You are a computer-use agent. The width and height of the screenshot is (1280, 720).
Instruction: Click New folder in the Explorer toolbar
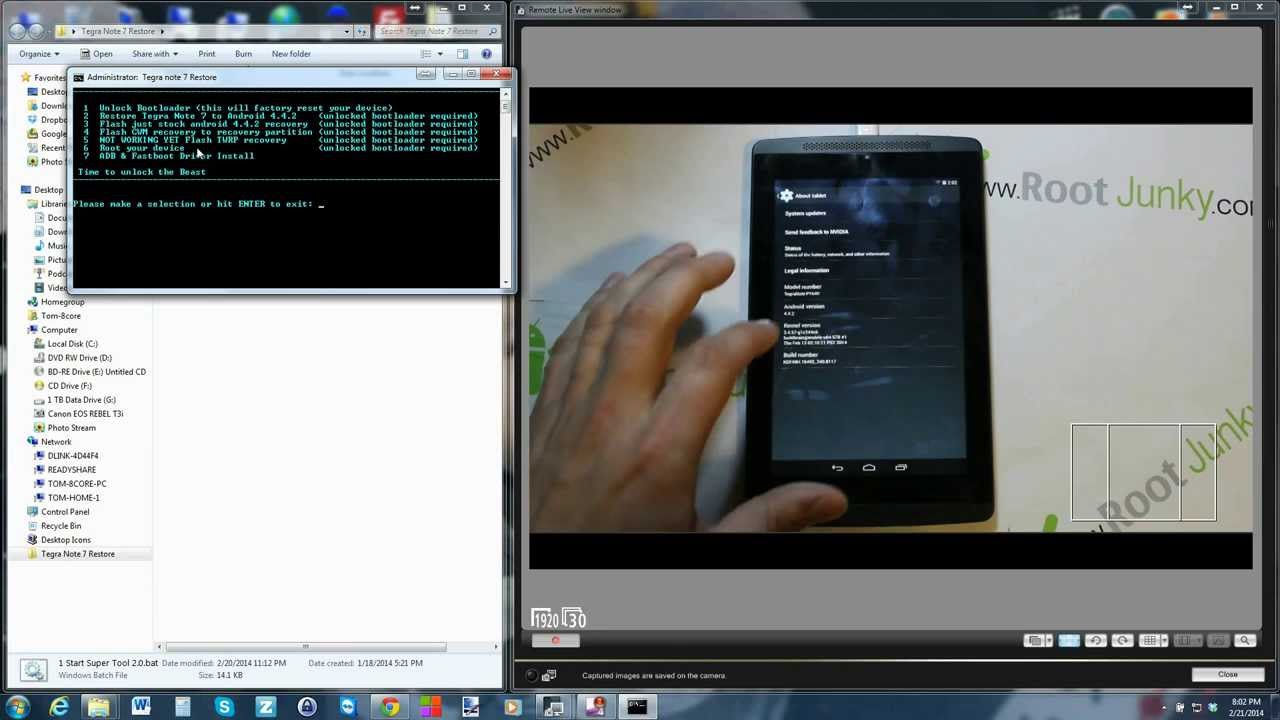[x=291, y=54]
